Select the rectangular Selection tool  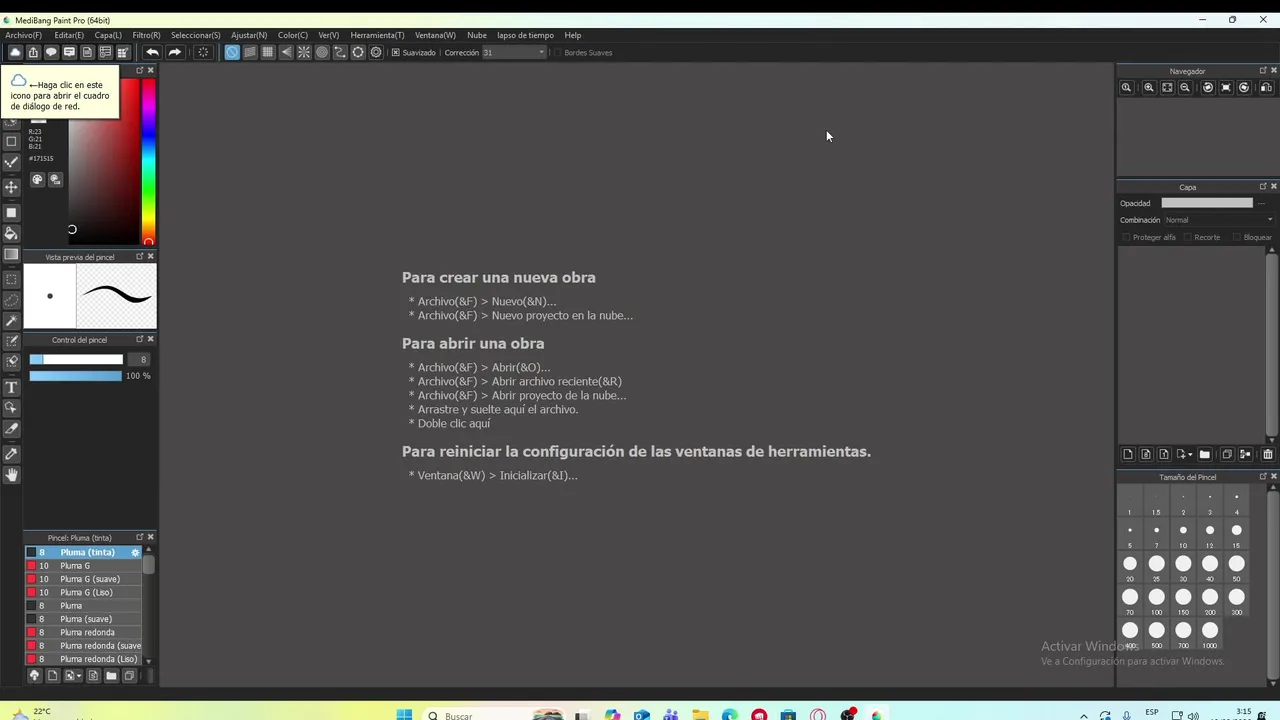point(12,279)
